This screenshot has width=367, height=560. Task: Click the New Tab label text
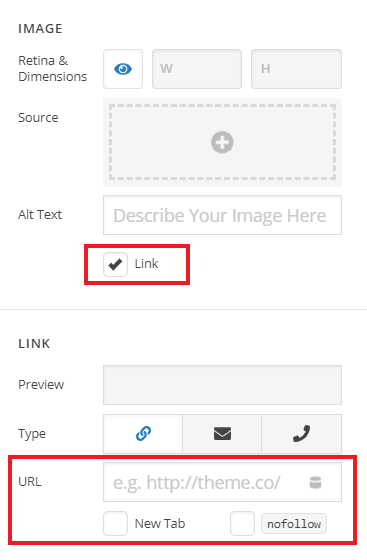[160, 524]
